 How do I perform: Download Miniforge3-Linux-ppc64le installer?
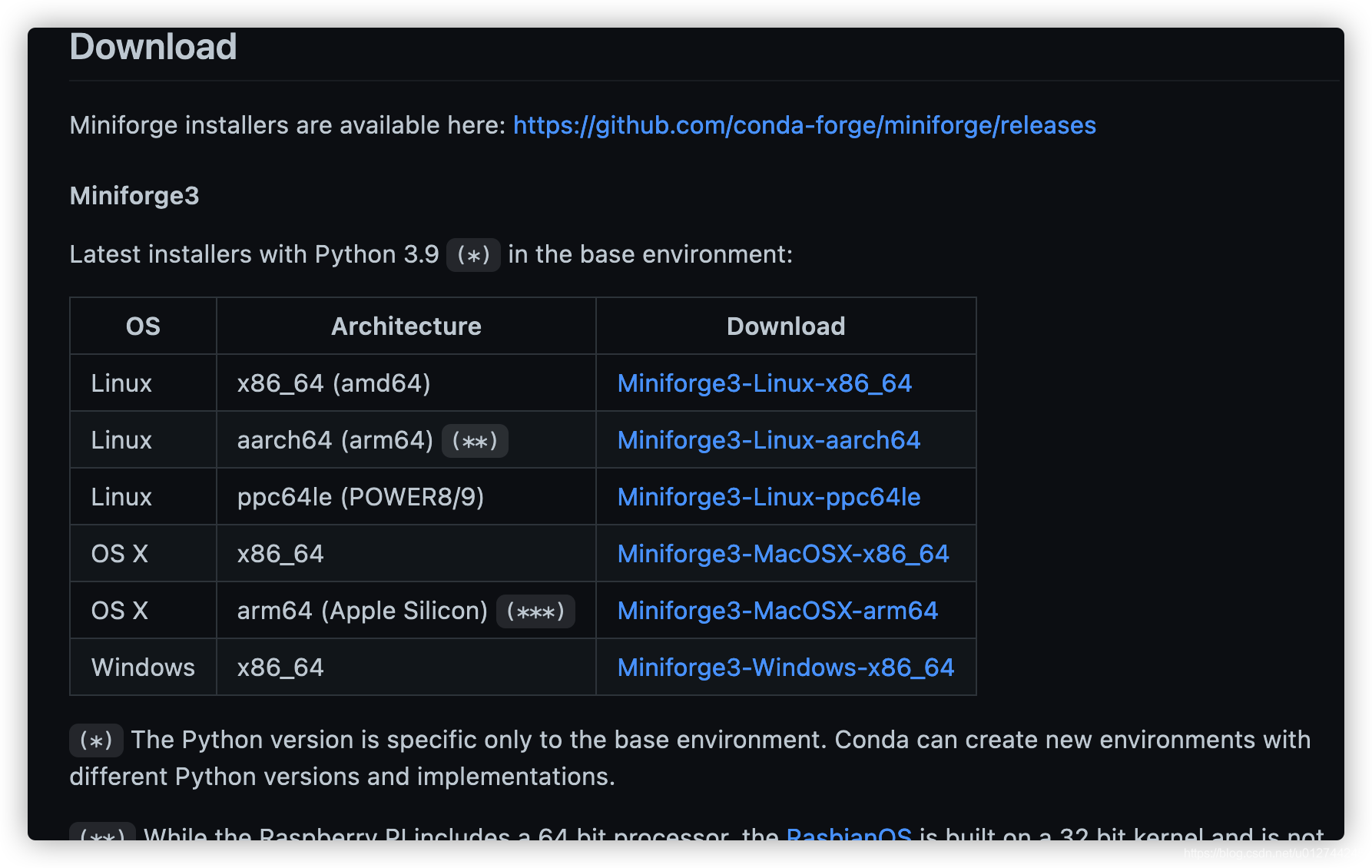click(769, 496)
